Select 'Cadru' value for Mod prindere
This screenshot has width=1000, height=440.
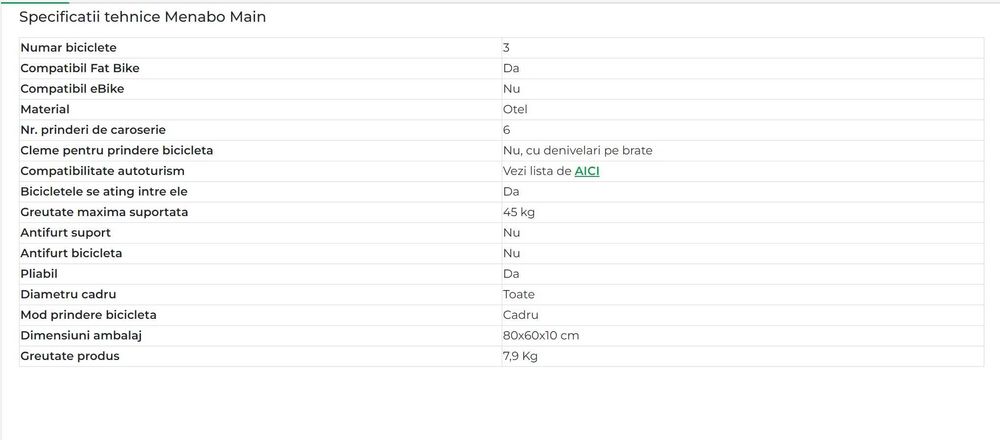520,315
